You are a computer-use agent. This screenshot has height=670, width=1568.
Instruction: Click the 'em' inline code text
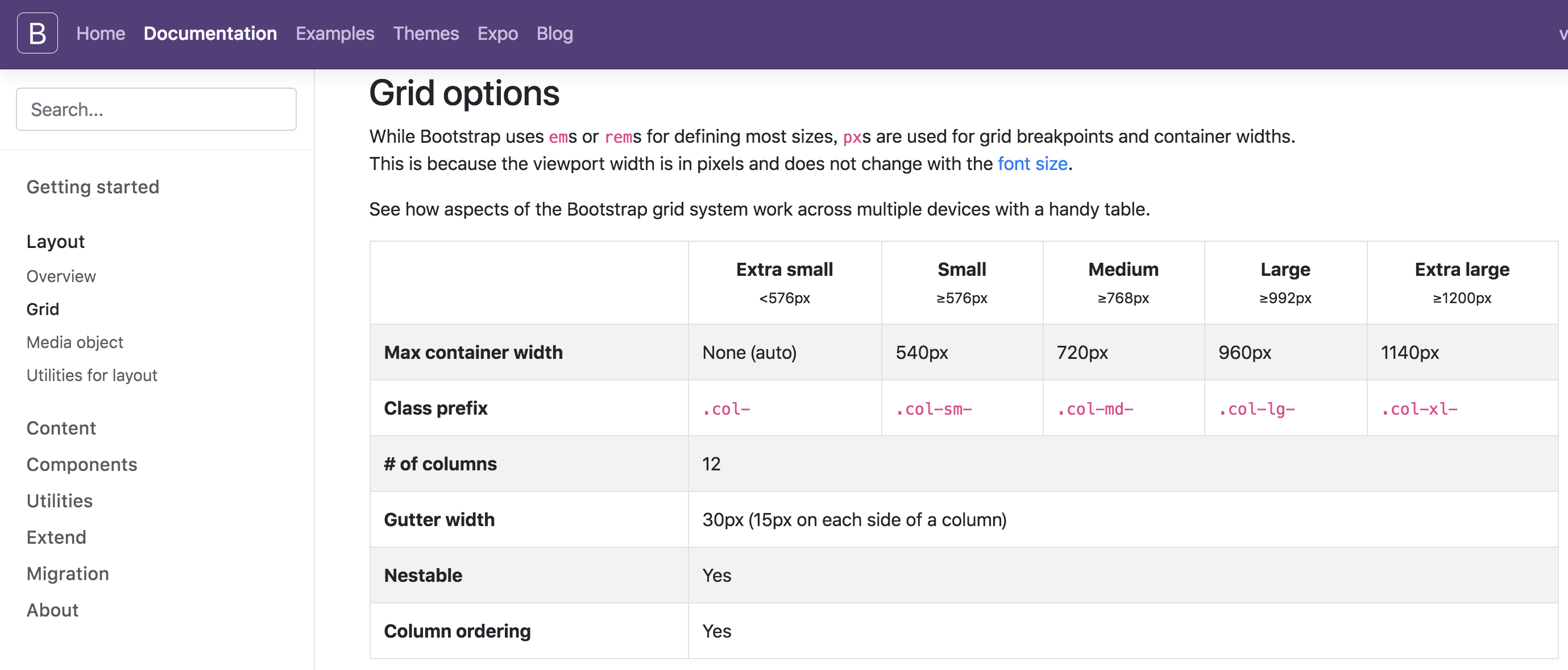coord(558,137)
